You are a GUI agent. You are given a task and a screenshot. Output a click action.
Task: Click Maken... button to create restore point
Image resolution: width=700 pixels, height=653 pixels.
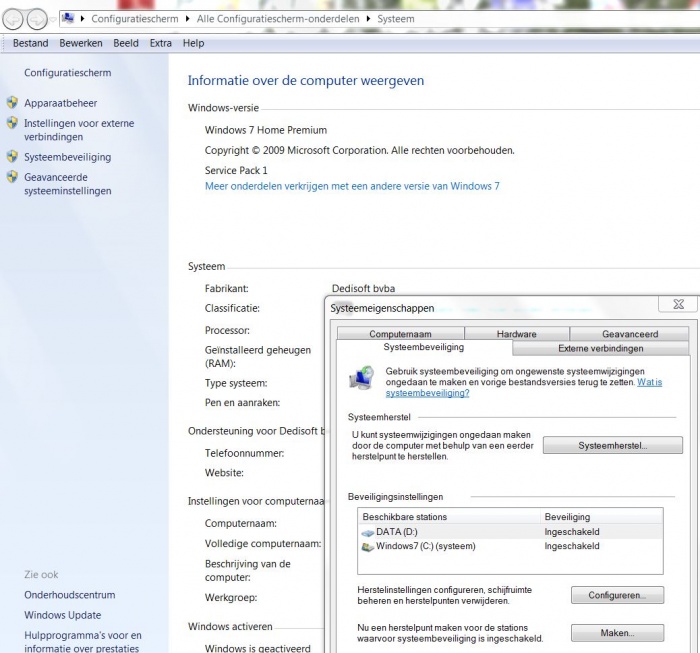[x=617, y=633]
